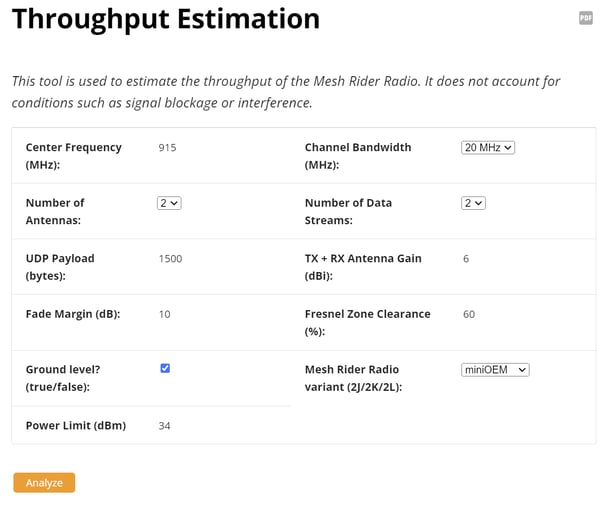Click the Throughput Estimation heading
Viewport: 600px width, 505px height.
pyautogui.click(x=166, y=19)
